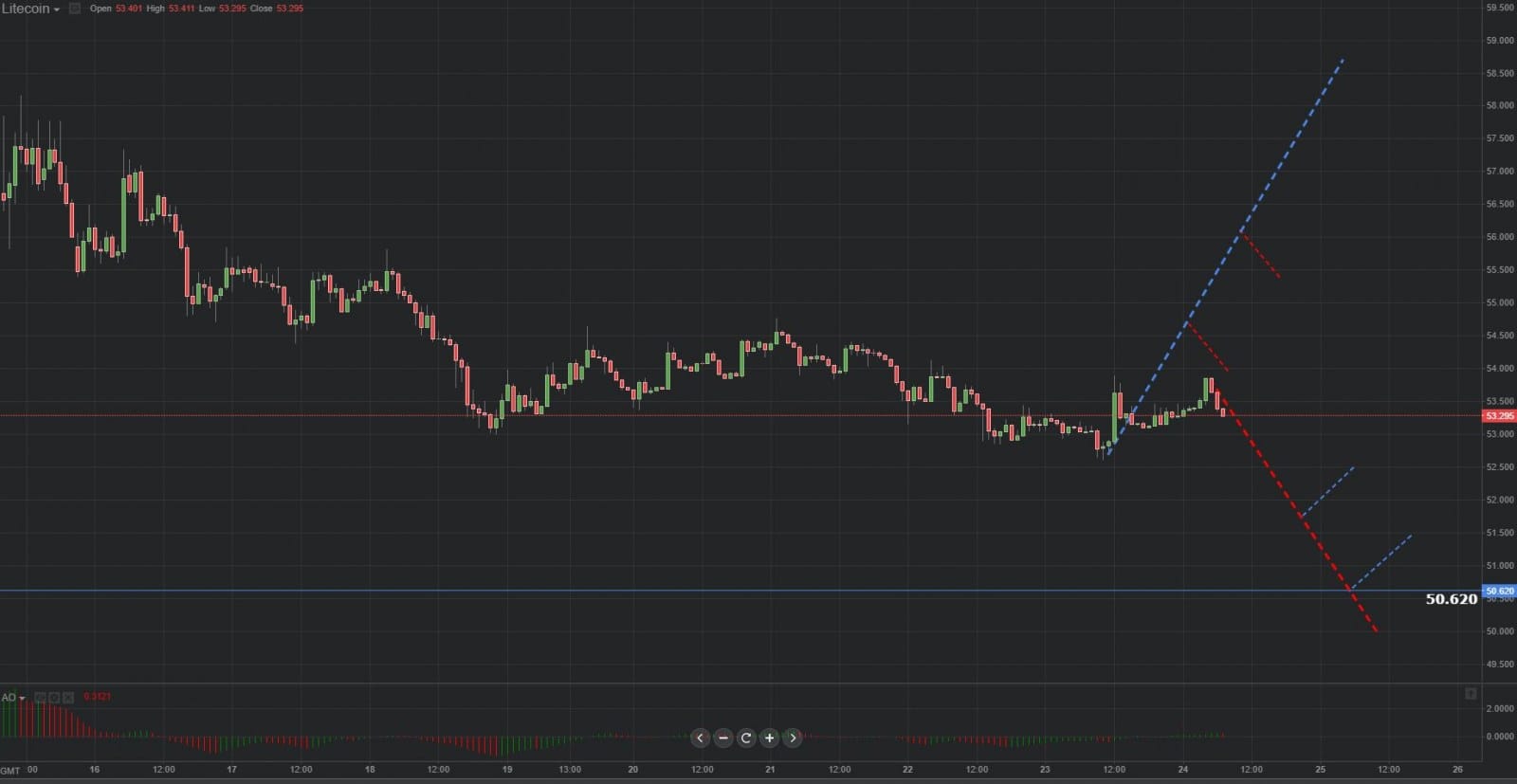Select the blue 50.620 price label on axis
Viewport: 1517px width, 784px height.
tap(1500, 591)
